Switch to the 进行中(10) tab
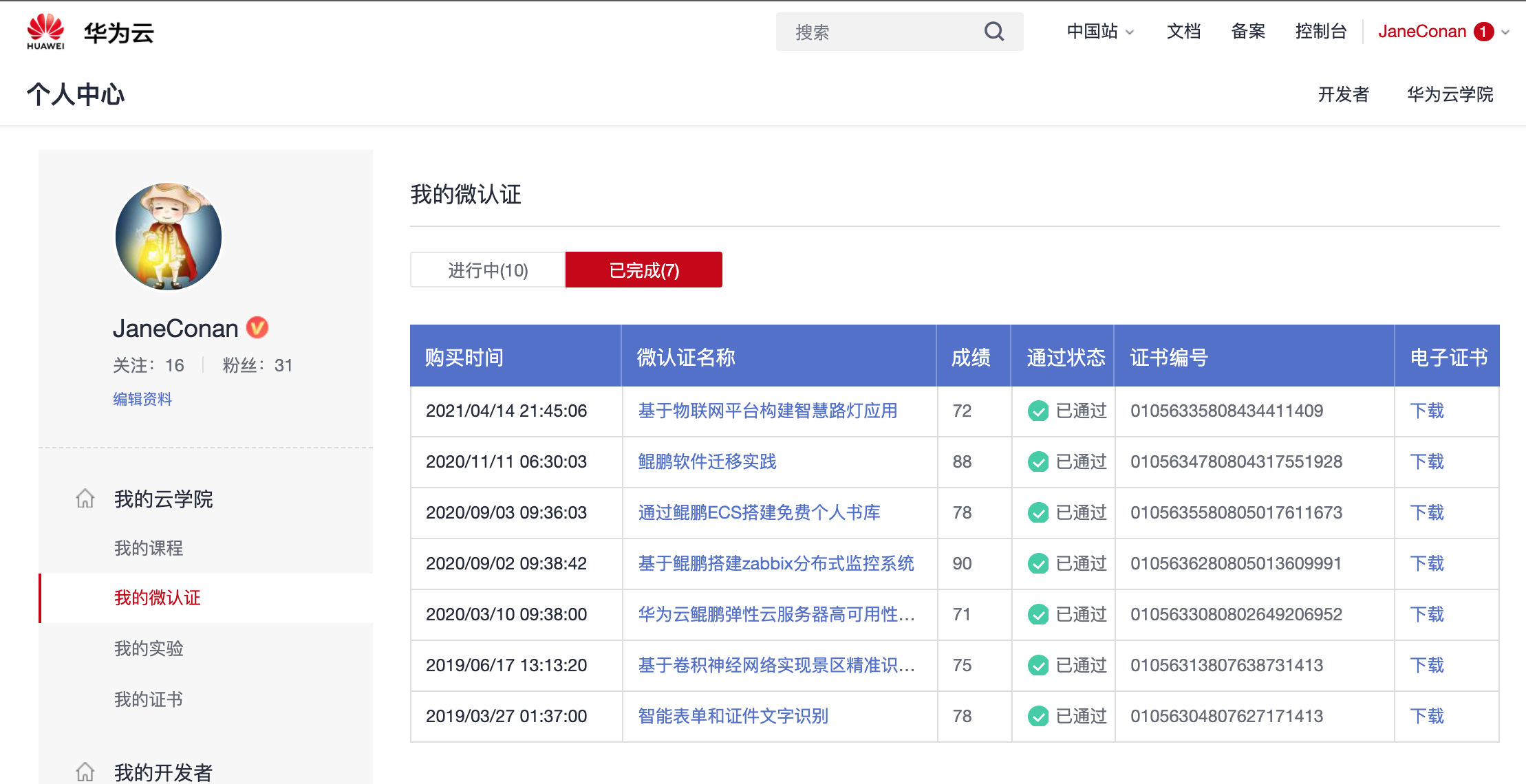1526x784 pixels. pyautogui.click(x=488, y=270)
